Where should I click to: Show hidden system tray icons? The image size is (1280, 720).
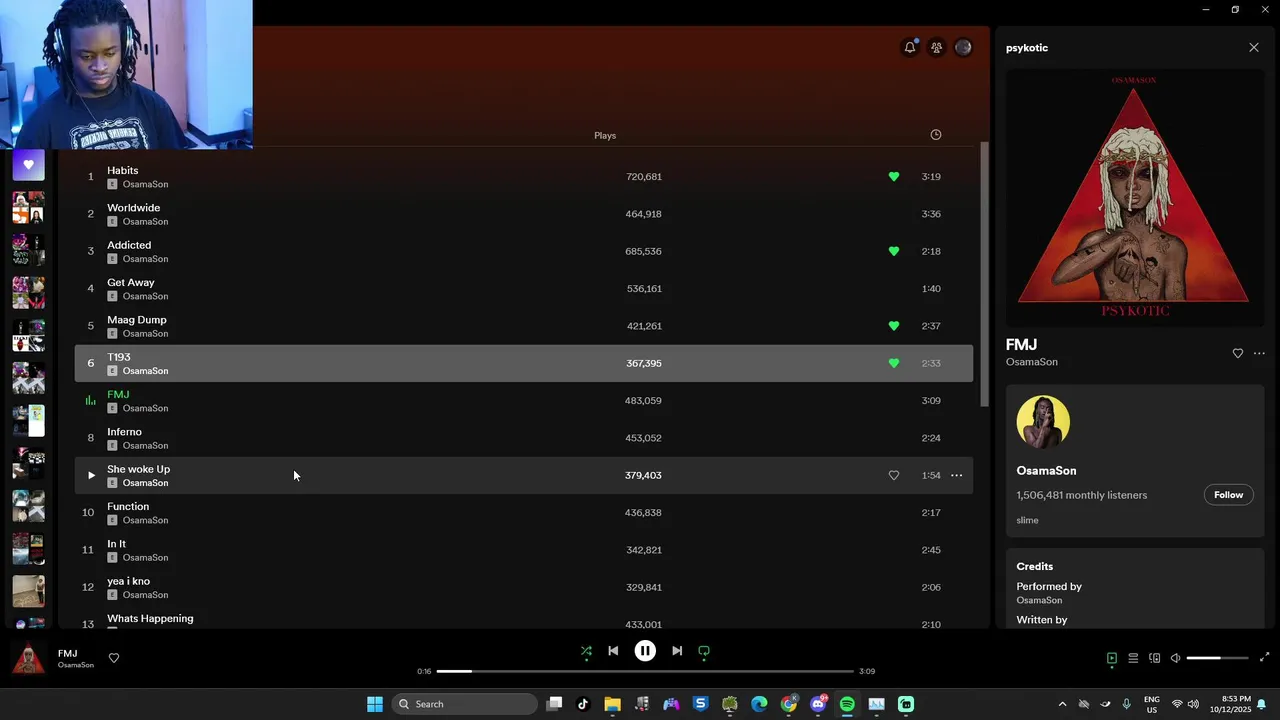(x=1062, y=704)
